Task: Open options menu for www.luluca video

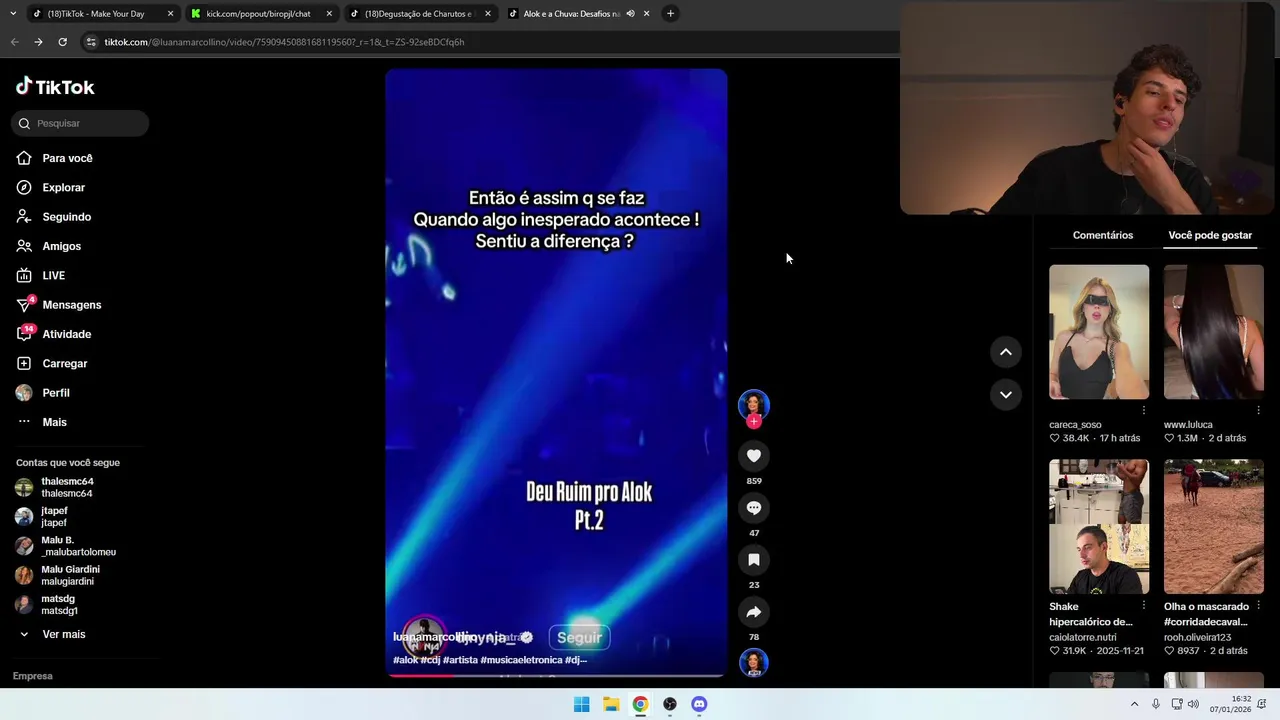Action: click(1258, 411)
